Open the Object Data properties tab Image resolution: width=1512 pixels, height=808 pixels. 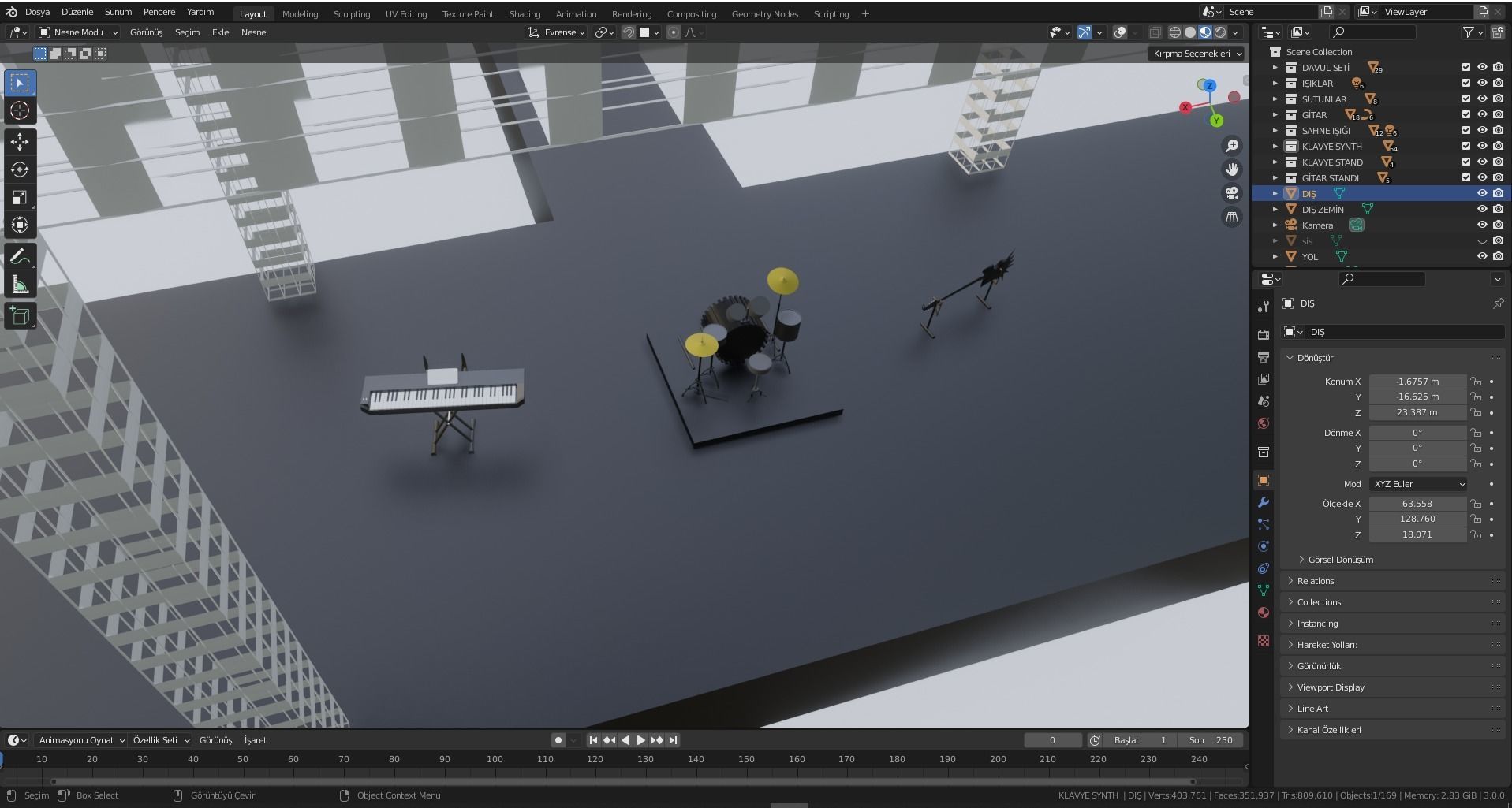pos(1264,590)
